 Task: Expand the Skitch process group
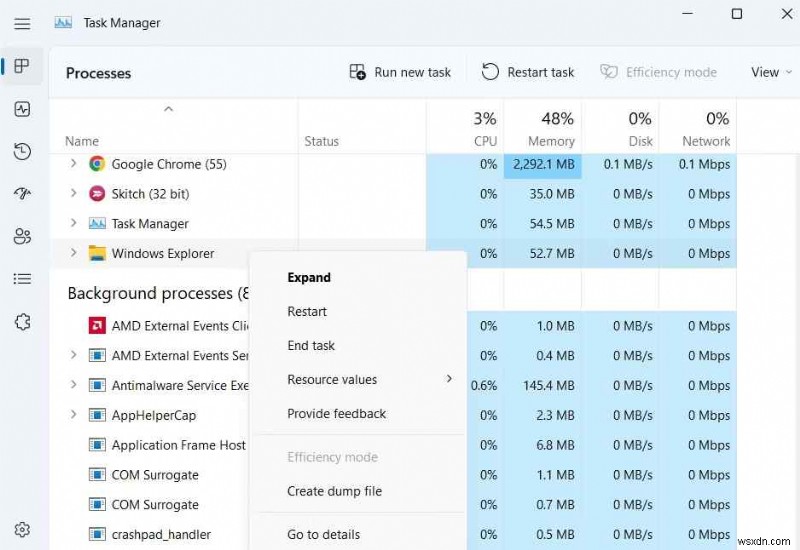click(x=73, y=194)
